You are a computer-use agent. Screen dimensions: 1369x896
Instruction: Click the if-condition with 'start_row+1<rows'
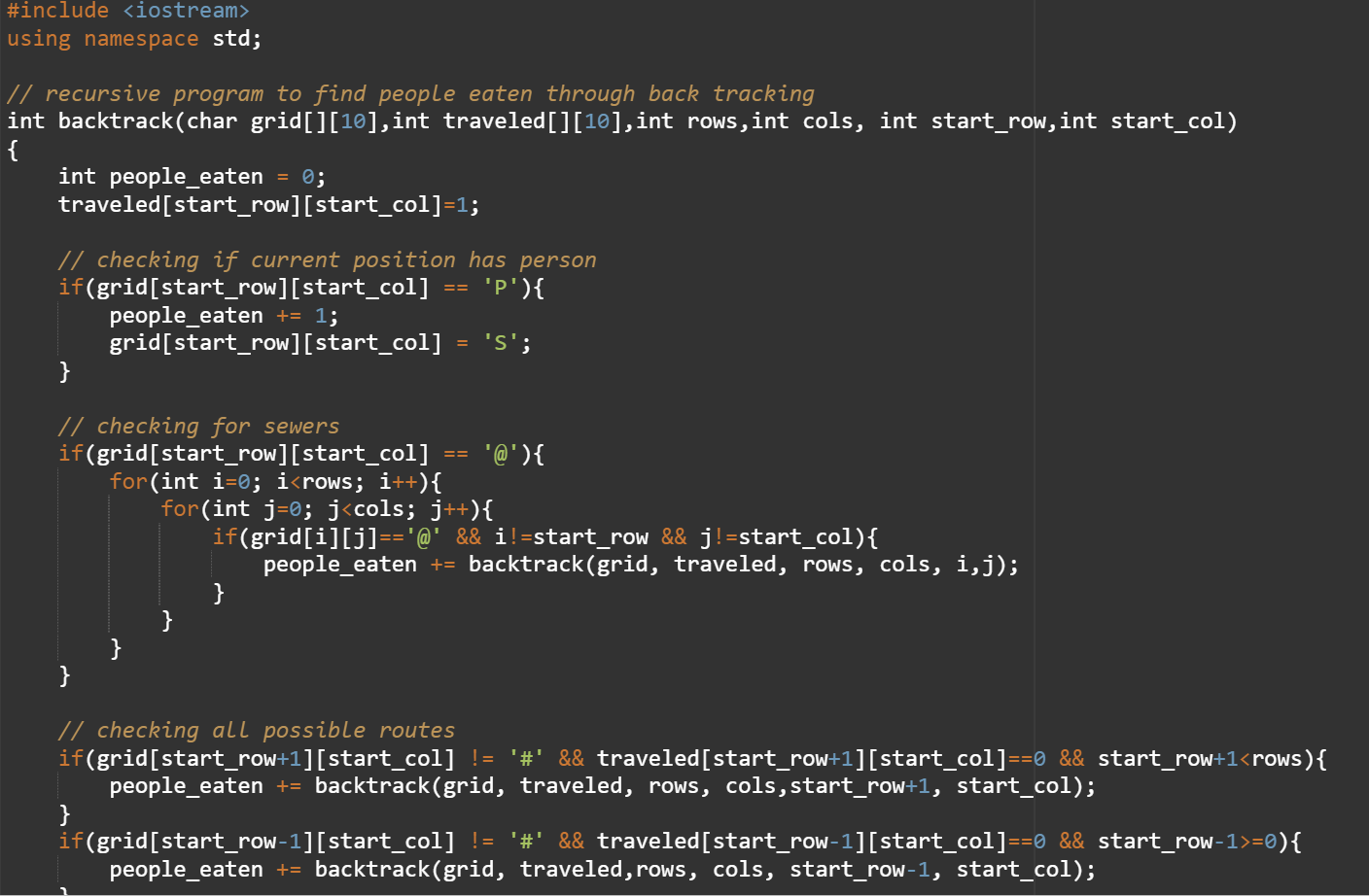click(x=692, y=759)
